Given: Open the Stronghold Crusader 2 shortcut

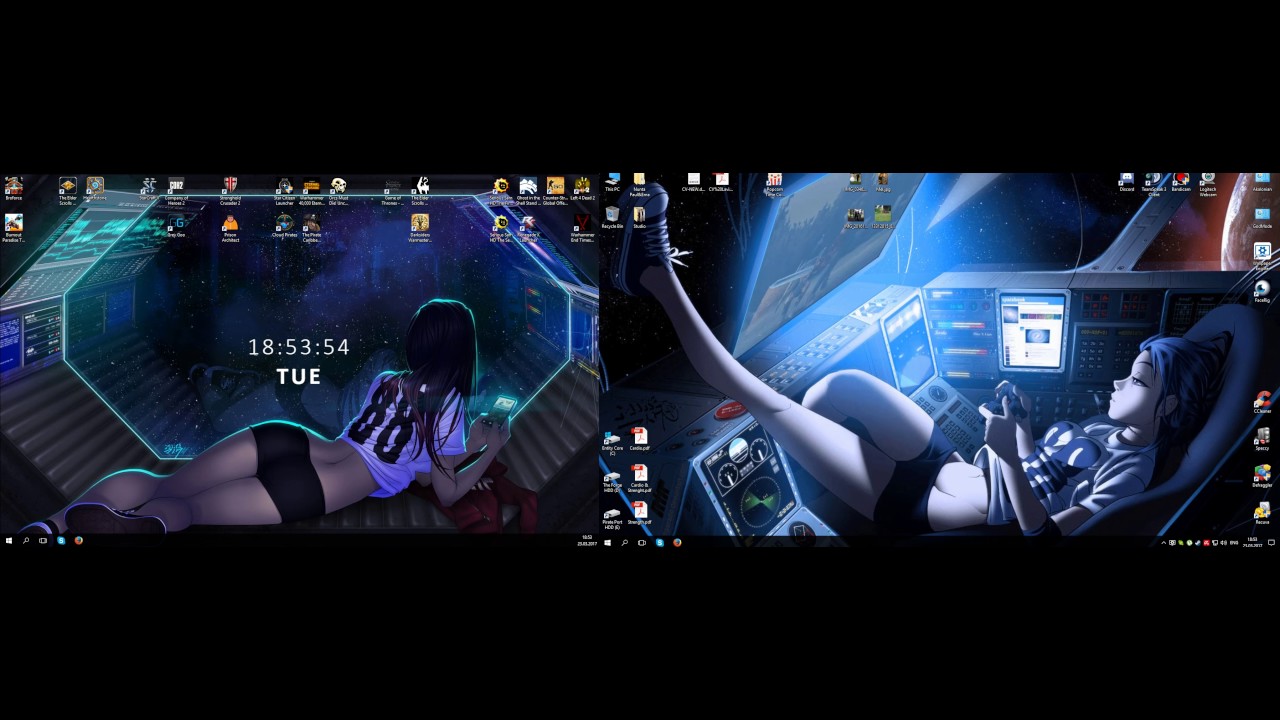Looking at the screenshot, I should [230, 186].
